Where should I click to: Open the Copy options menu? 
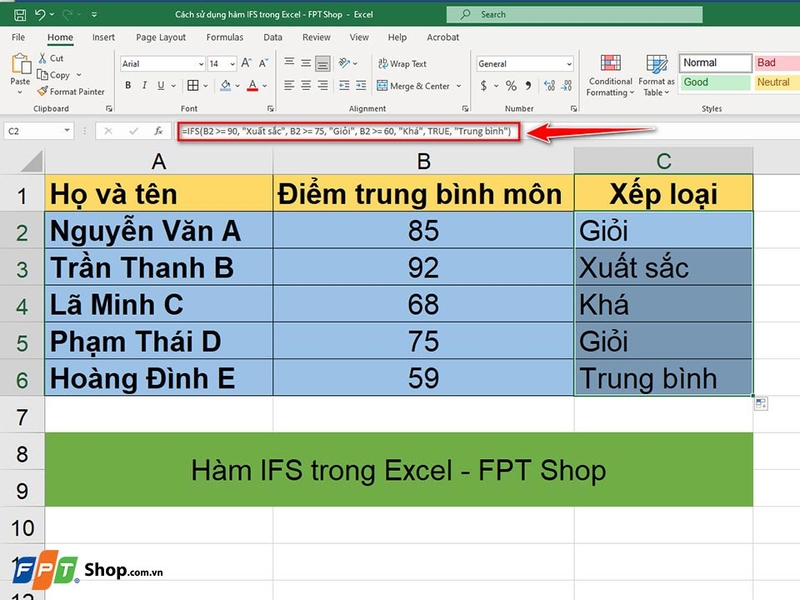point(78,75)
